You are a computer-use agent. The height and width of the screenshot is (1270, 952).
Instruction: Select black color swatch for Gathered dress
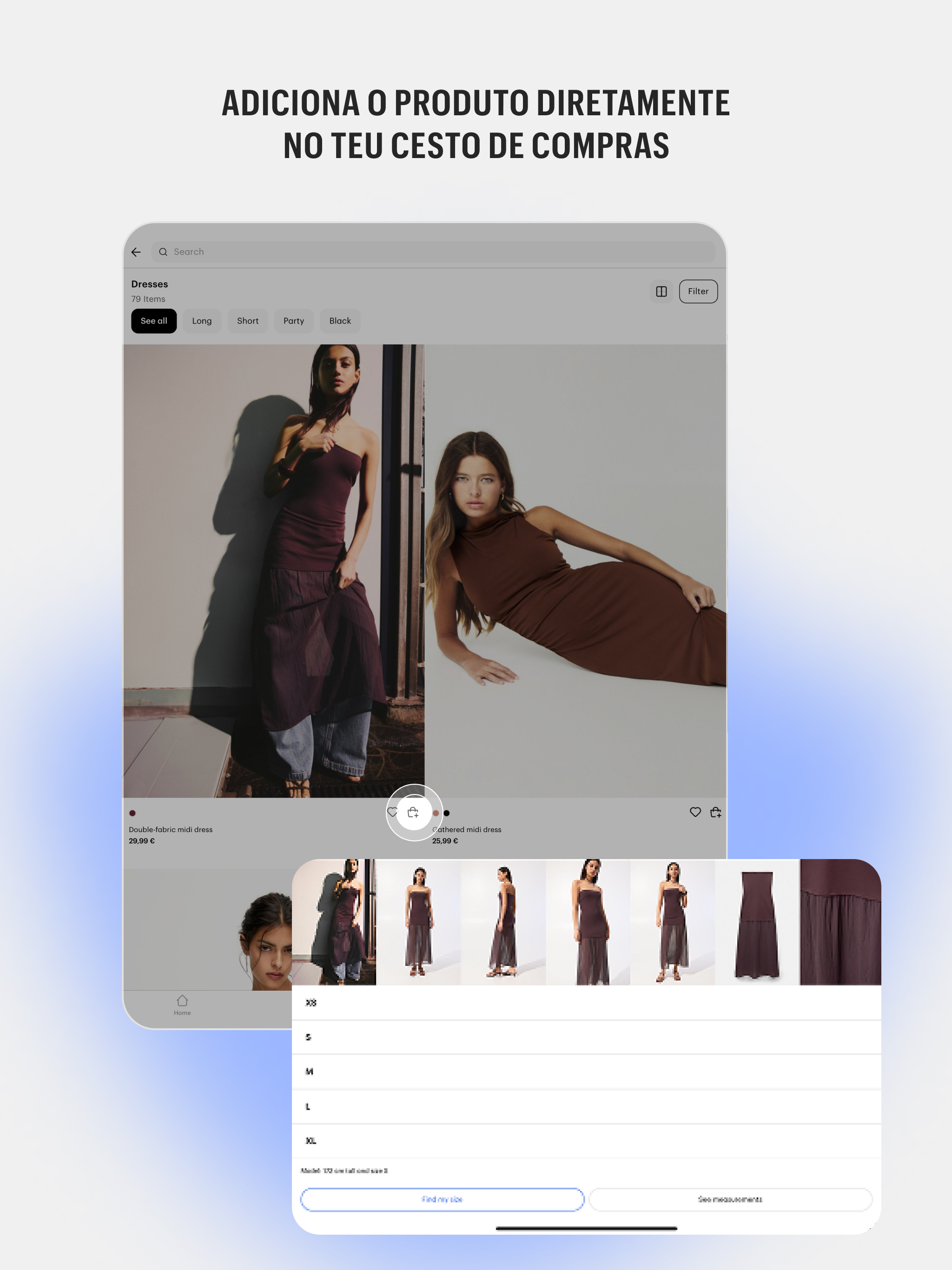(447, 813)
